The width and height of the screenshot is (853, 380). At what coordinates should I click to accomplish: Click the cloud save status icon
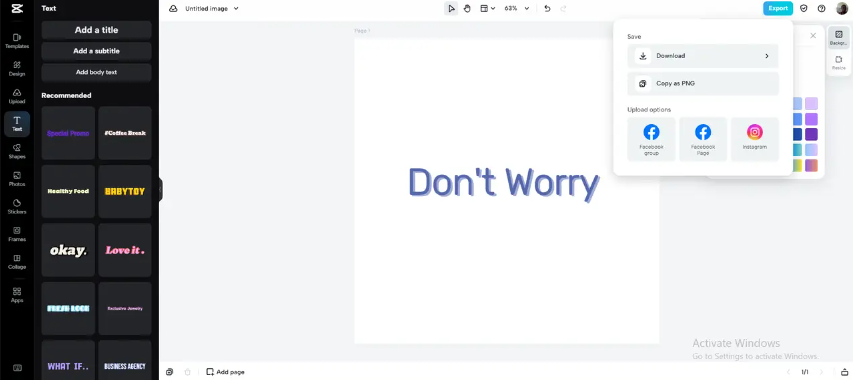click(x=173, y=9)
